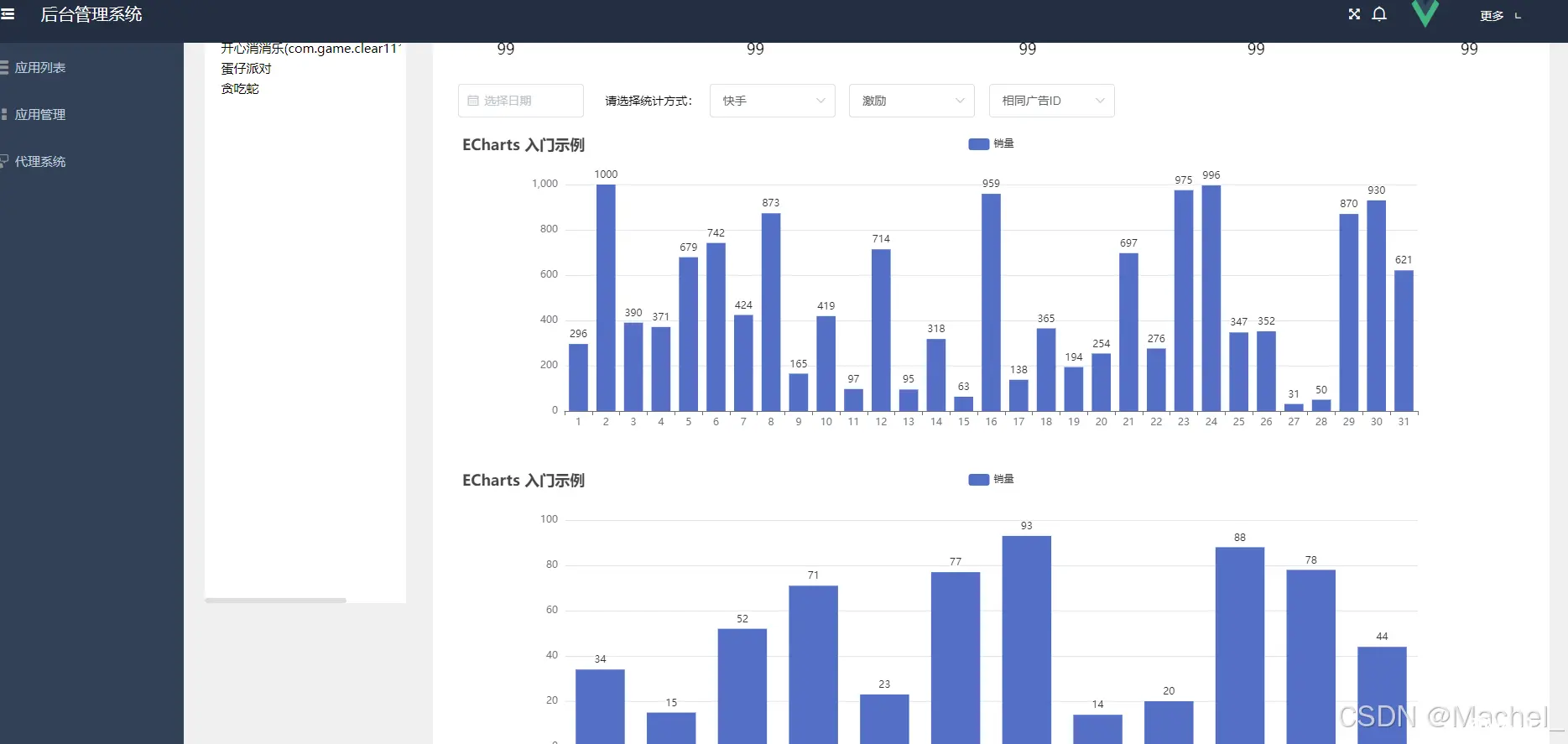Click the bar labeled 621 on day 31
This screenshot has width=1568, height=744.
tap(1404, 341)
